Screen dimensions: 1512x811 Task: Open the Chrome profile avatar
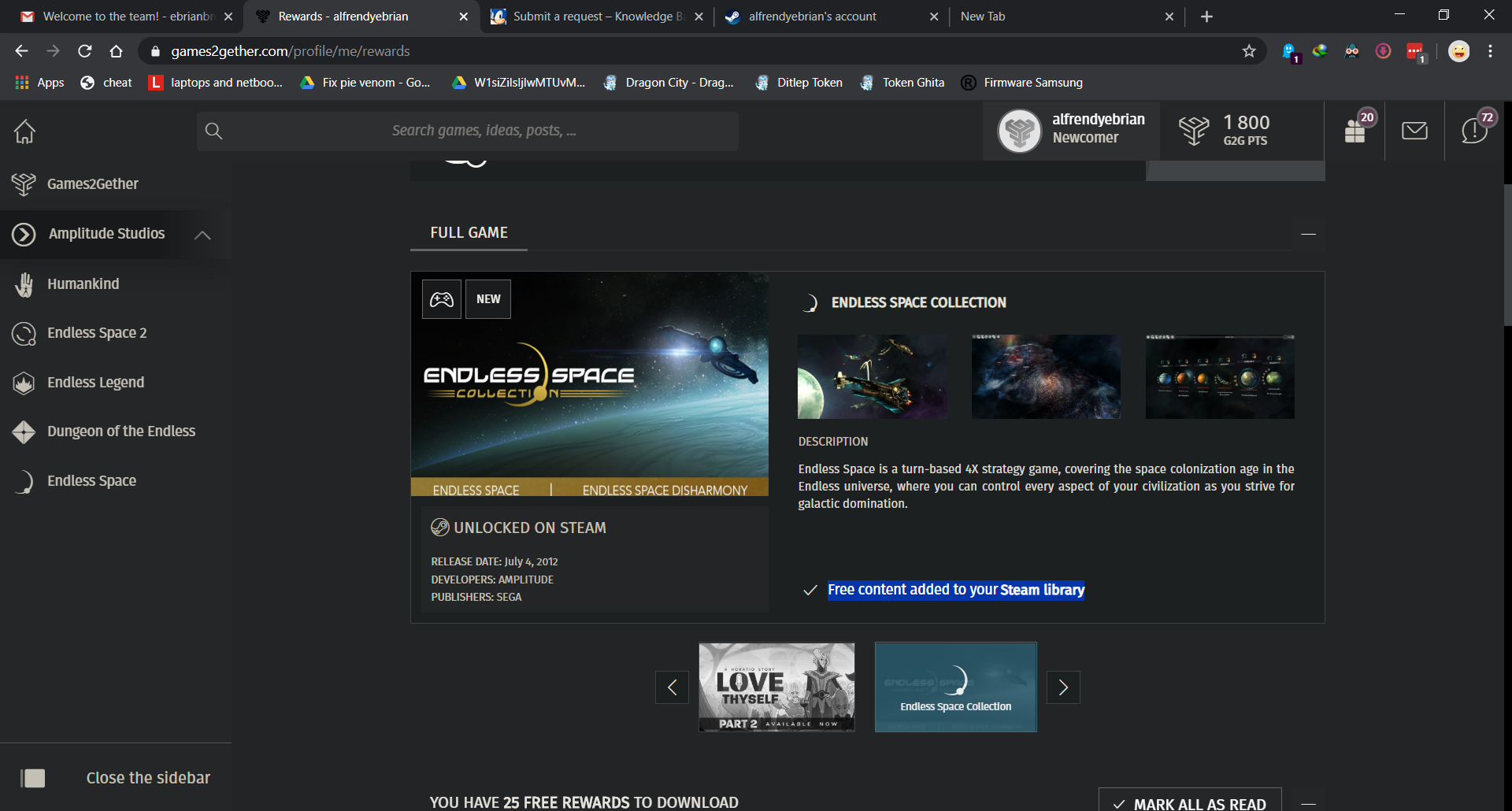point(1458,51)
